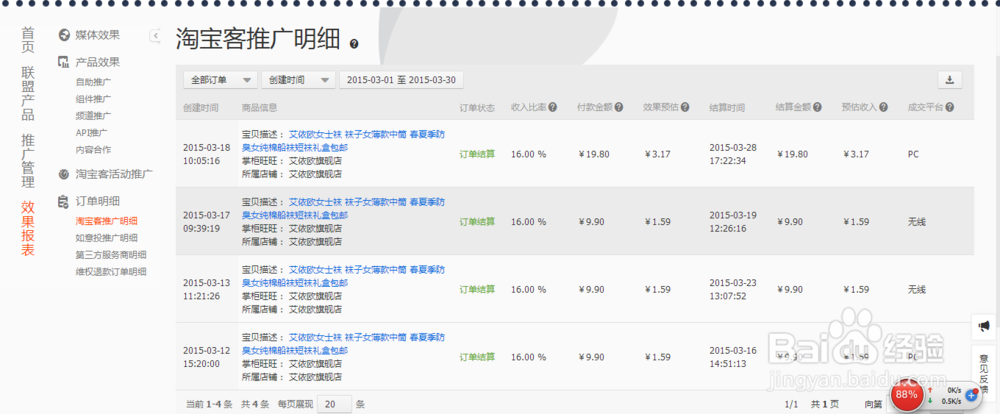Click the 1/1 page indicator
This screenshot has width=1000, height=414.
click(791, 404)
